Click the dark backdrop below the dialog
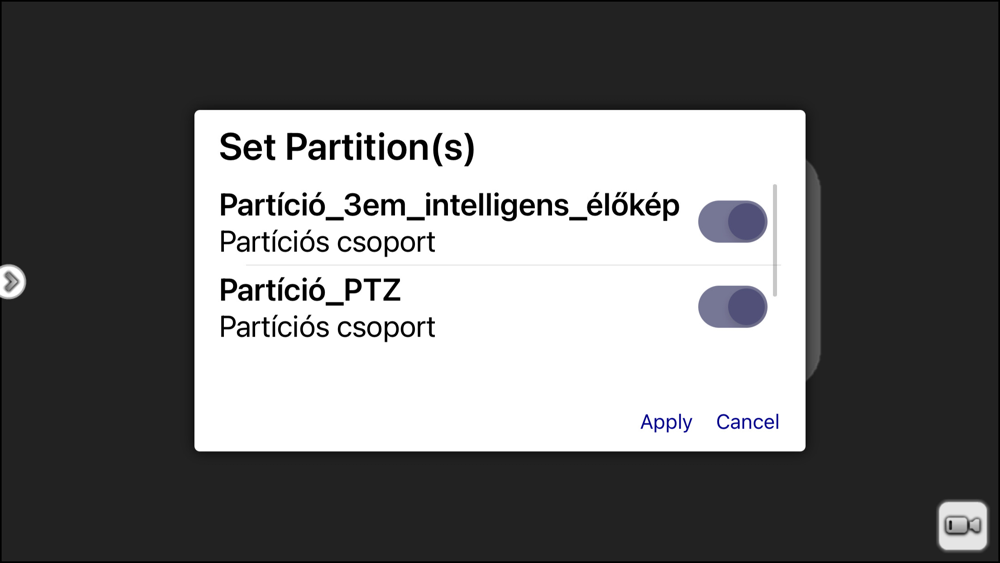The height and width of the screenshot is (563, 1000). click(x=500, y=507)
